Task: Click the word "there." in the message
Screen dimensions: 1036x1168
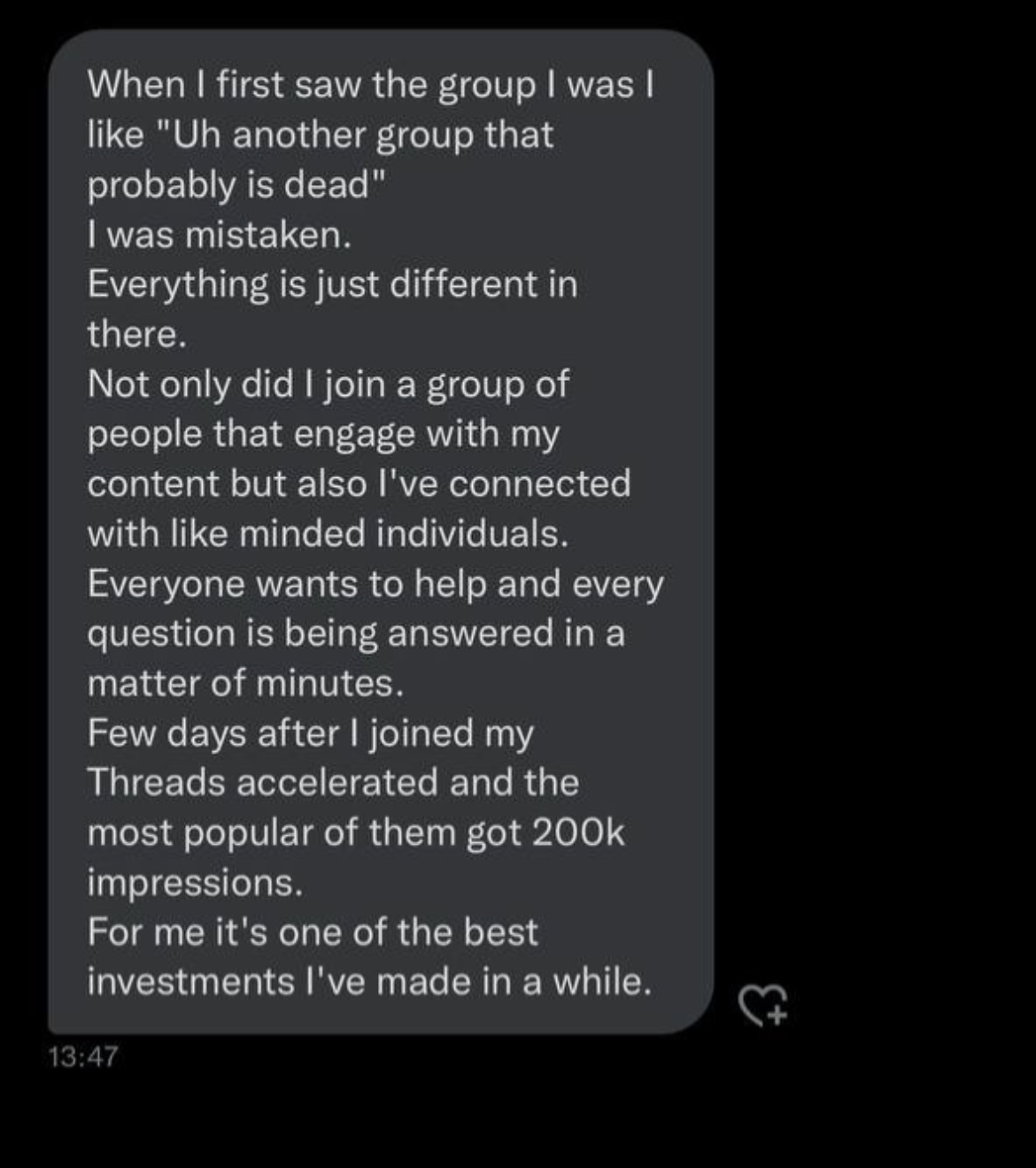Action: [x=137, y=334]
